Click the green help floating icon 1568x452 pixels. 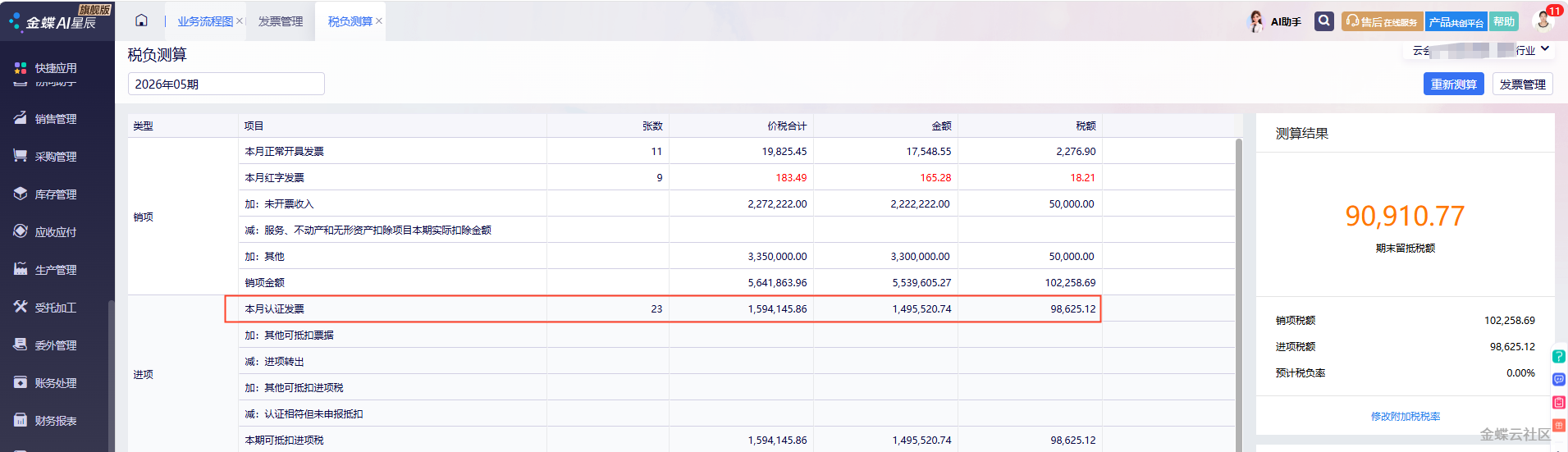(1559, 357)
